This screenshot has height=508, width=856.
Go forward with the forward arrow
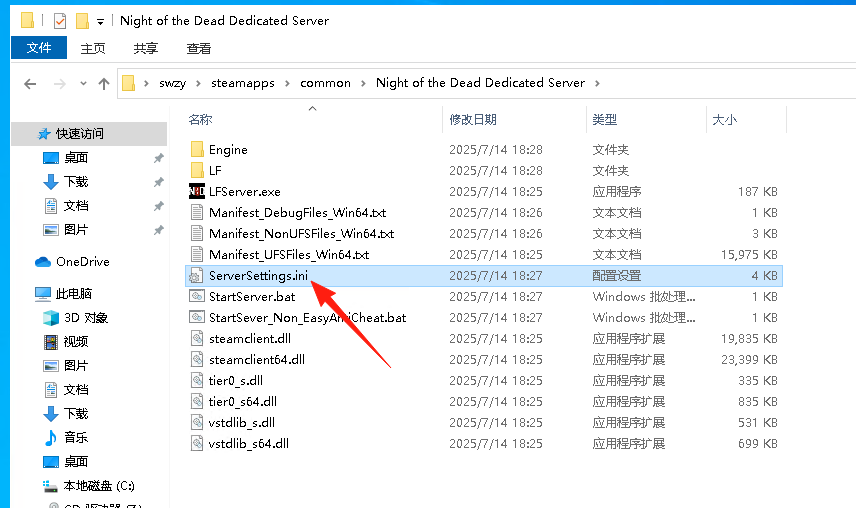(x=60, y=83)
